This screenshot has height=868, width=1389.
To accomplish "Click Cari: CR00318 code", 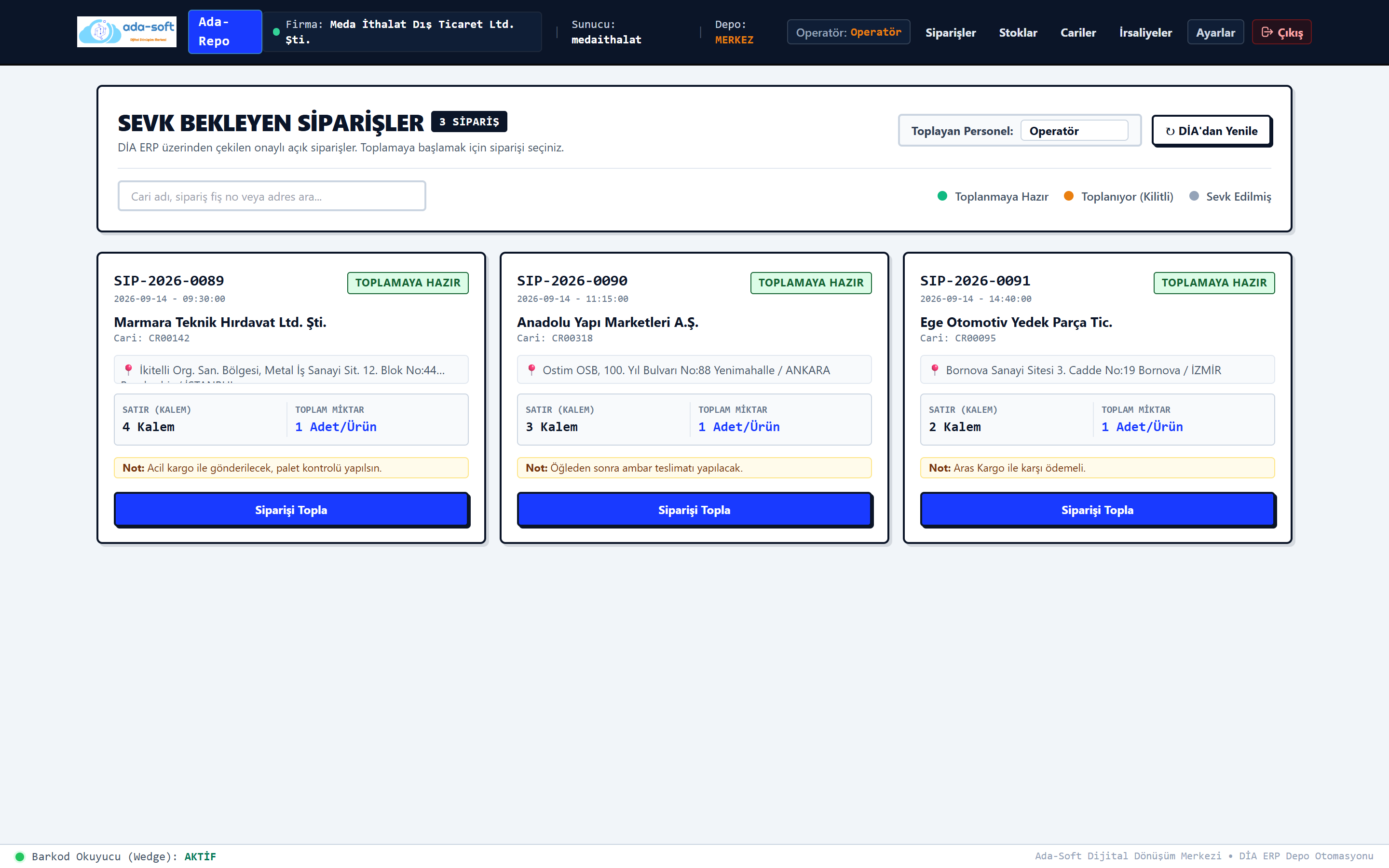I will point(555,338).
